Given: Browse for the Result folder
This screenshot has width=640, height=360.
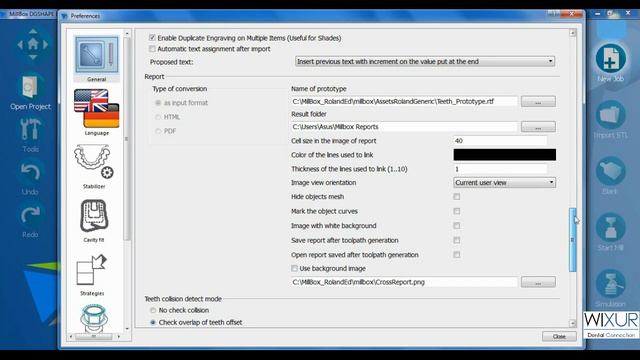Looking at the screenshot, I should pos(538,127).
